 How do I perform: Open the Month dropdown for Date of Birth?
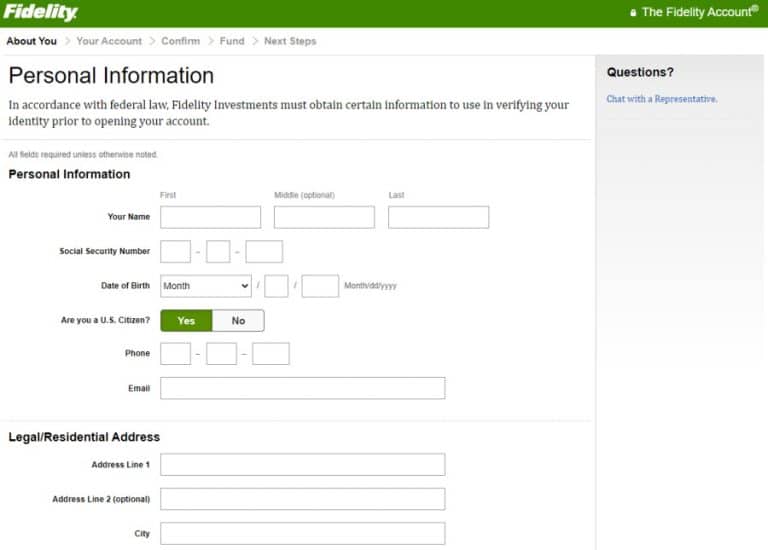point(206,286)
